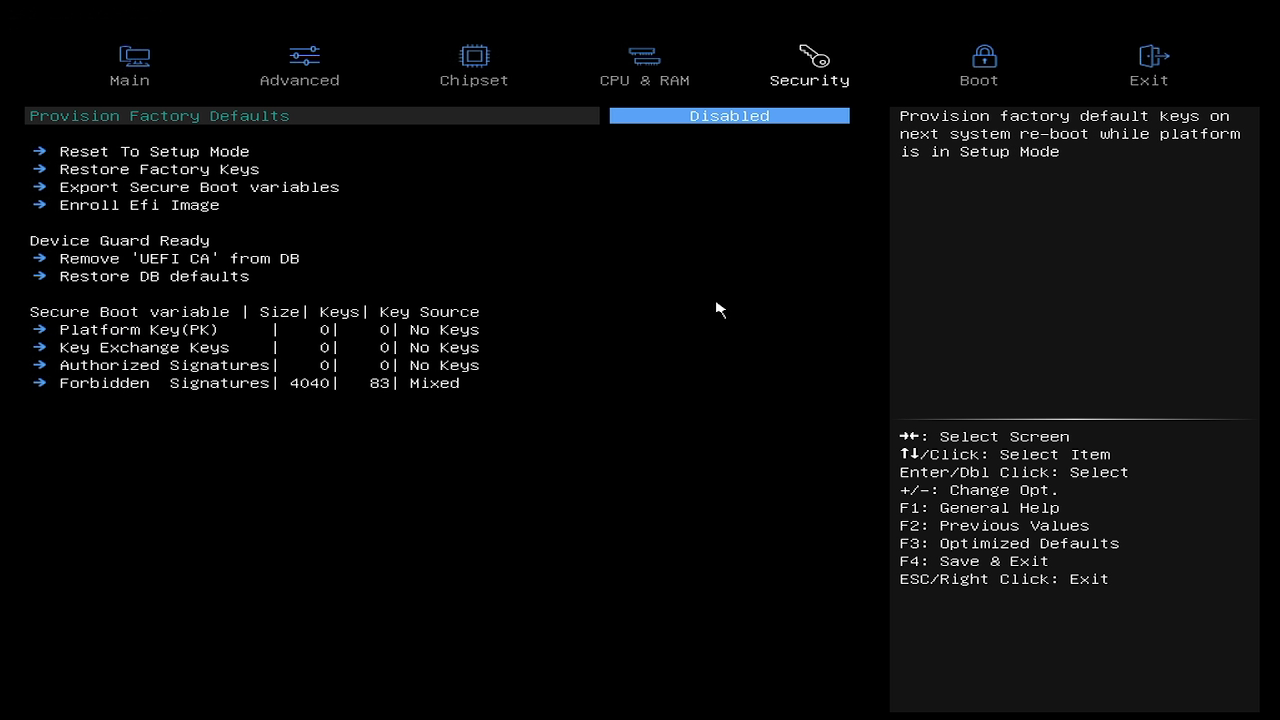
Task: Click arrow icon beside Reset To Setup Mode
Action: point(39,151)
